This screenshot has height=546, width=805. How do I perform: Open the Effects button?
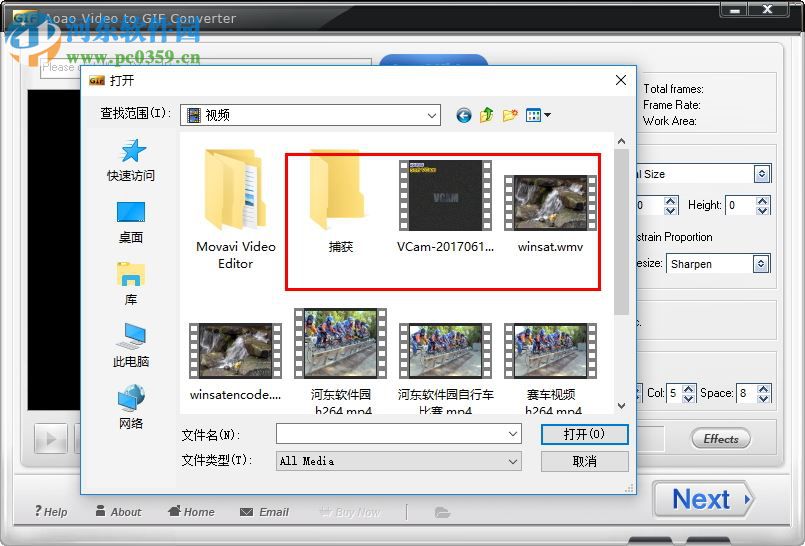coord(721,439)
